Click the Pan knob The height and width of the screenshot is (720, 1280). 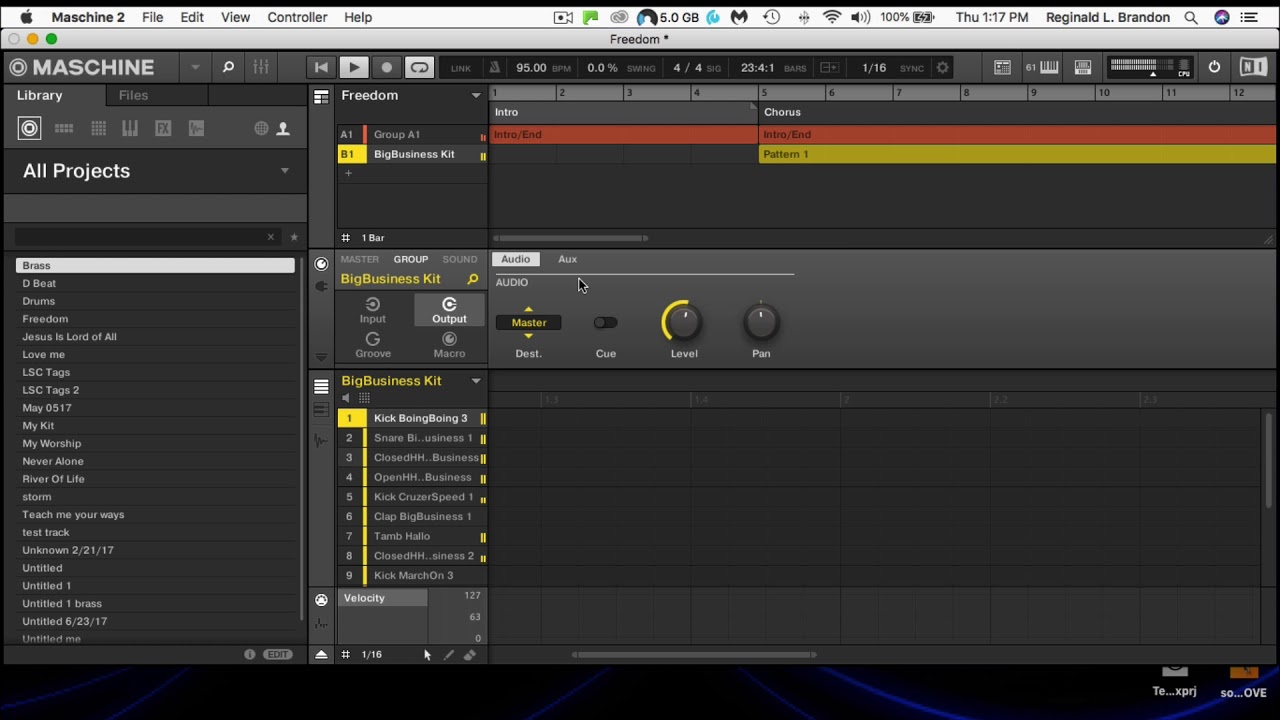[x=761, y=322]
